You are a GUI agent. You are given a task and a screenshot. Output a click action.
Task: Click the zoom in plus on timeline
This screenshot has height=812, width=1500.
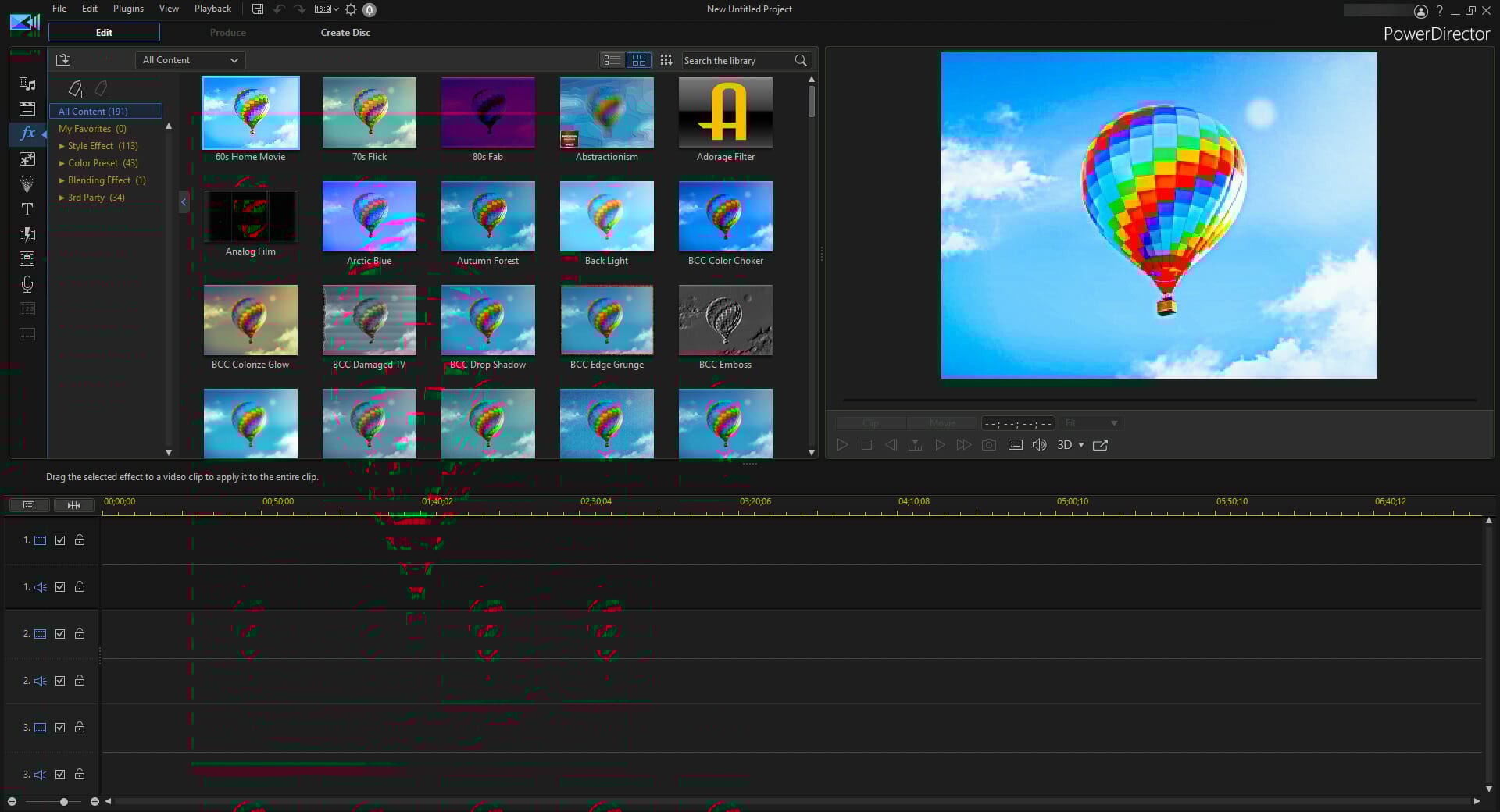point(95,801)
